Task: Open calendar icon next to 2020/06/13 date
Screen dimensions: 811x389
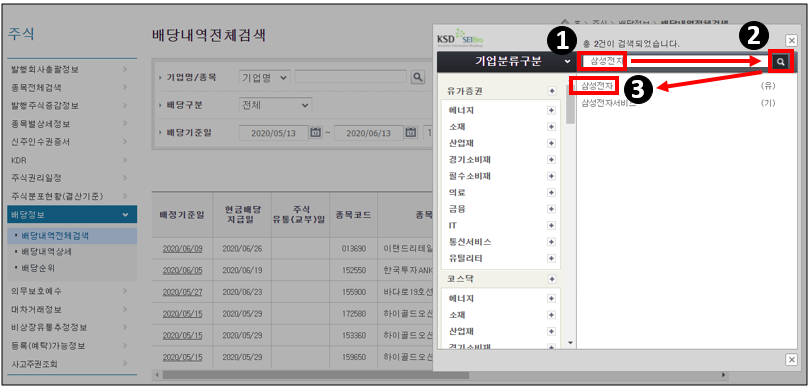Action: pos(411,133)
